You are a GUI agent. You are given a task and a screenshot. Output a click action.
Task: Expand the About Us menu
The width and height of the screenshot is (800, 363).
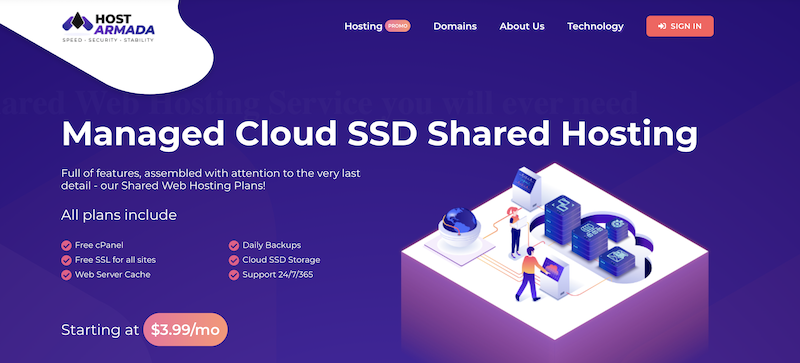click(522, 26)
